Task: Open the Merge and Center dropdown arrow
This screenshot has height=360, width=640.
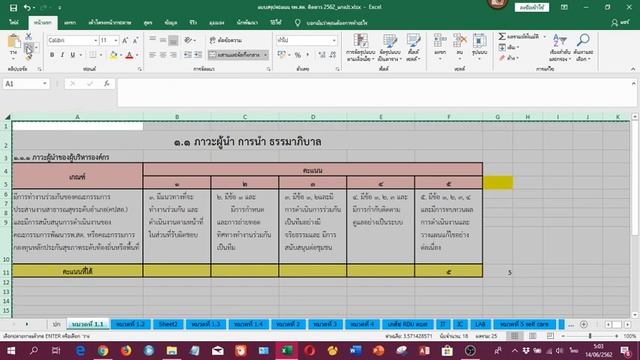Action: click(x=265, y=55)
